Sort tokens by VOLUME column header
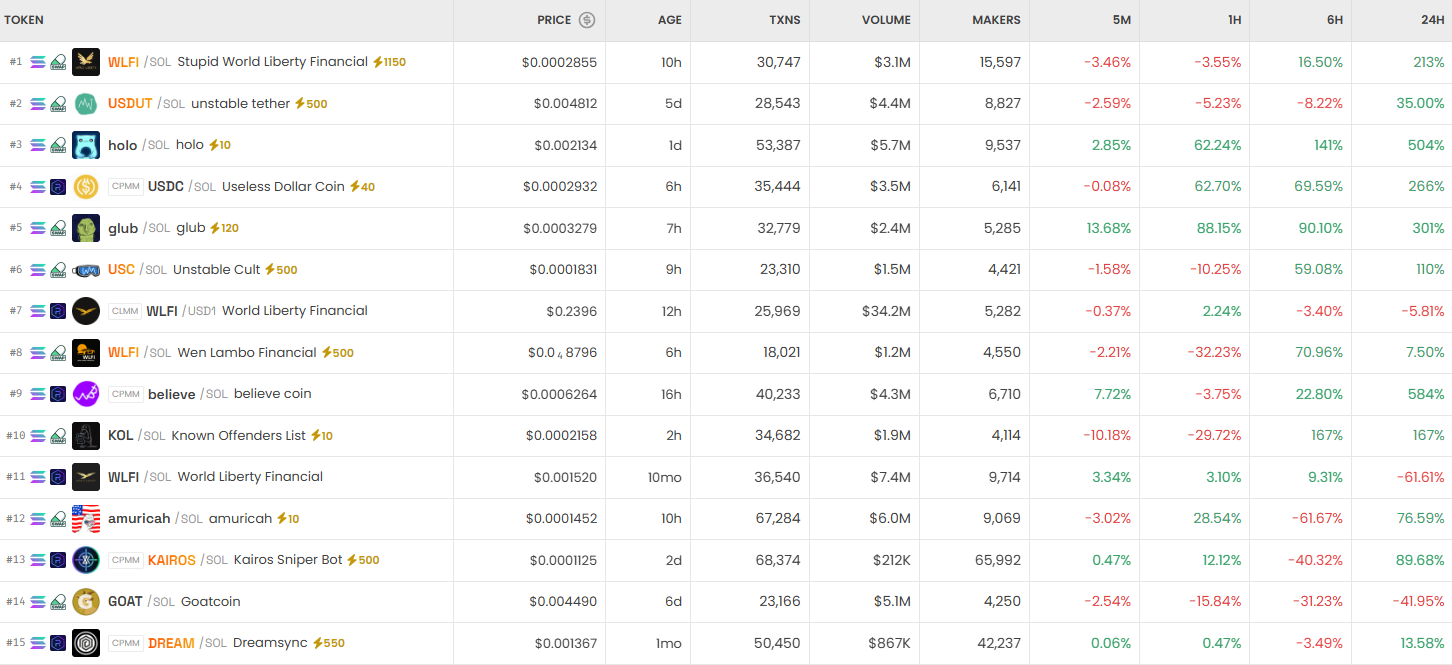Image resolution: width=1452 pixels, height=665 pixels. 886,20
